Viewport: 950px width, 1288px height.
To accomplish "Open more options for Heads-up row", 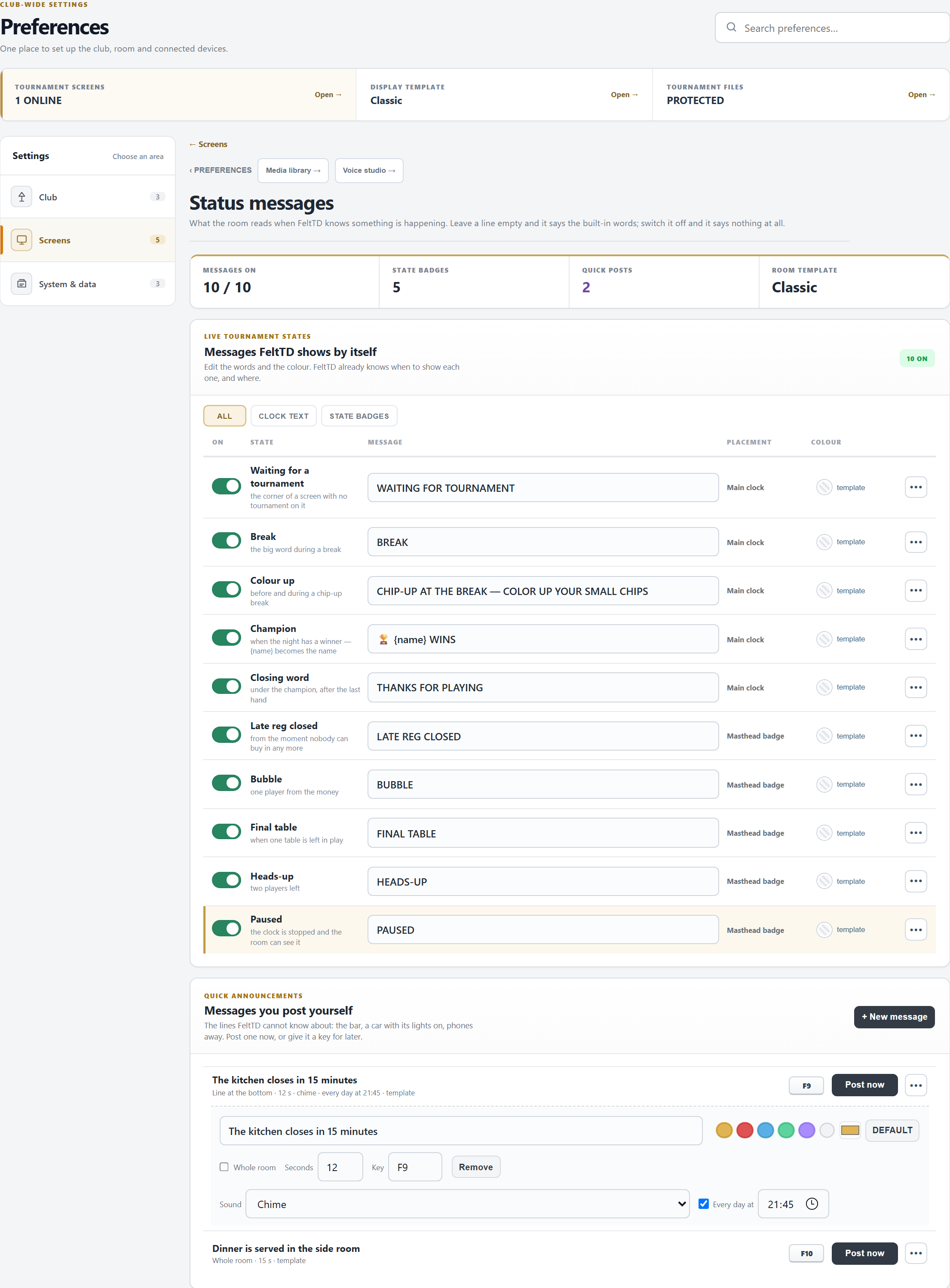I will click(916, 881).
